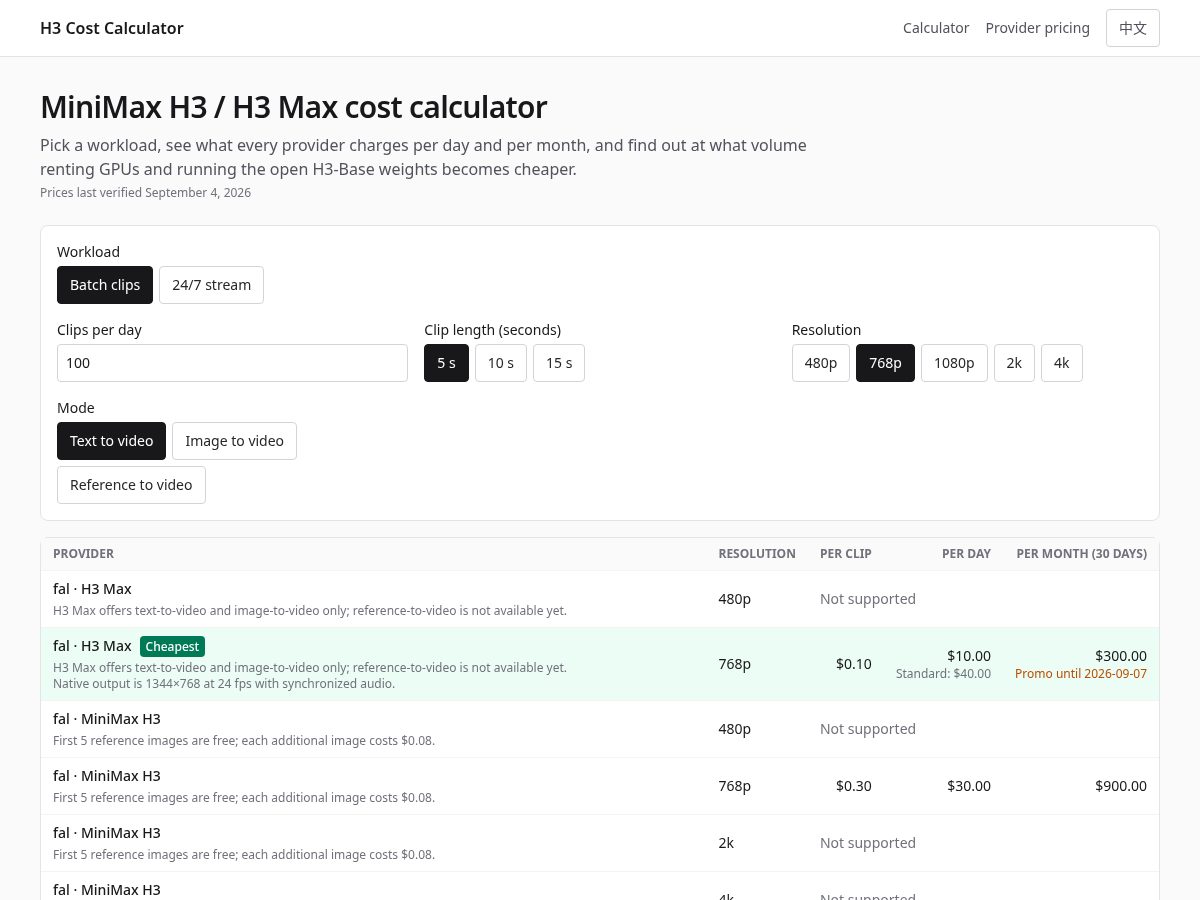Focus the Clips per day input field

click(232, 363)
